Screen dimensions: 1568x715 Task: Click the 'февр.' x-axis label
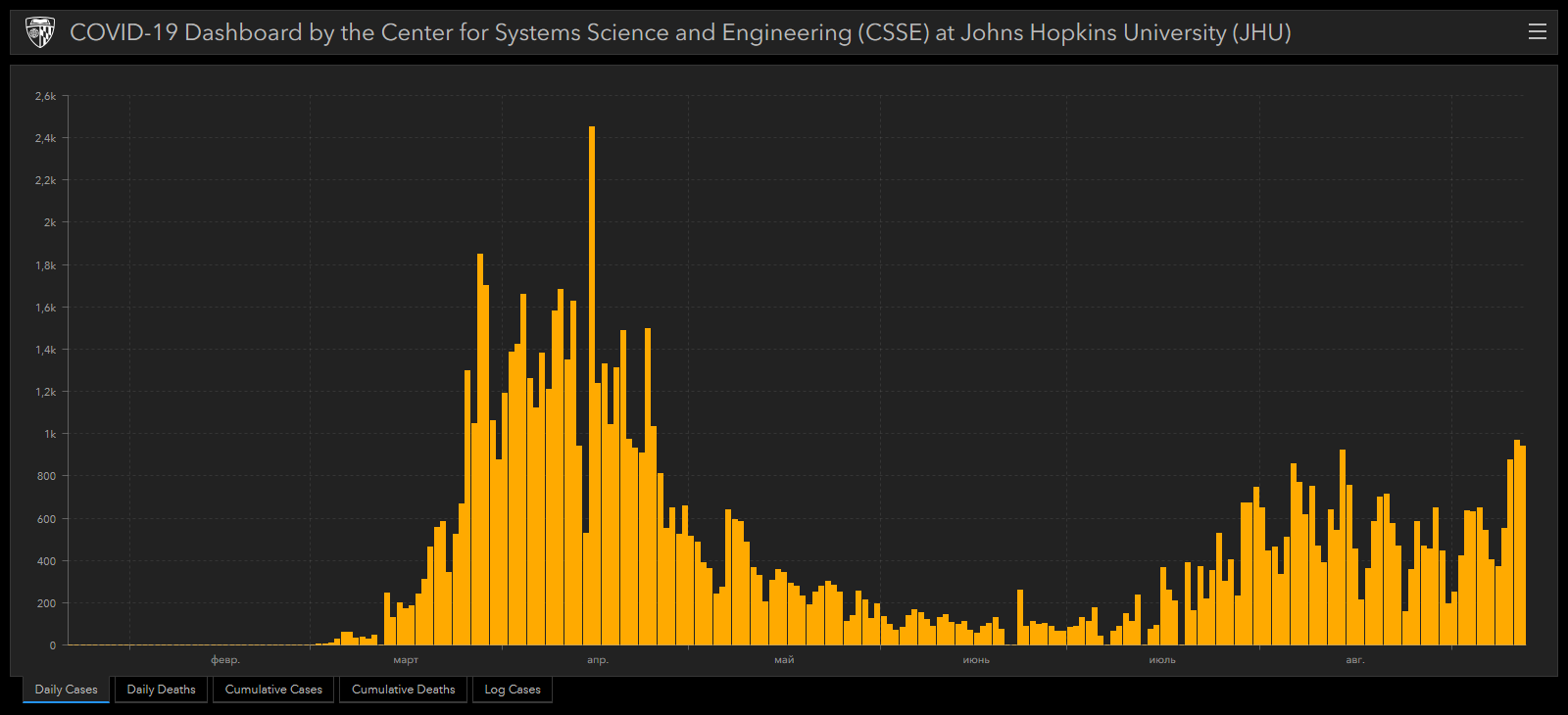pos(225,660)
